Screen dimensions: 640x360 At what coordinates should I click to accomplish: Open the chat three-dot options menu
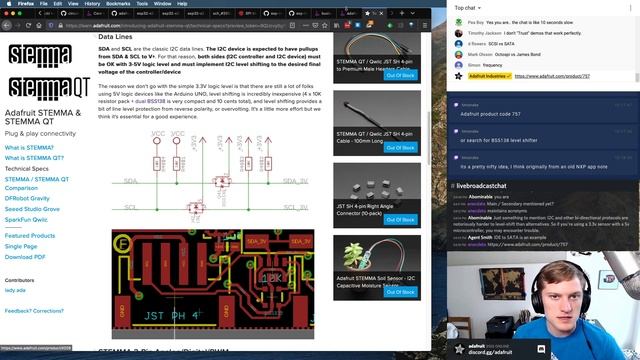tap(631, 8)
